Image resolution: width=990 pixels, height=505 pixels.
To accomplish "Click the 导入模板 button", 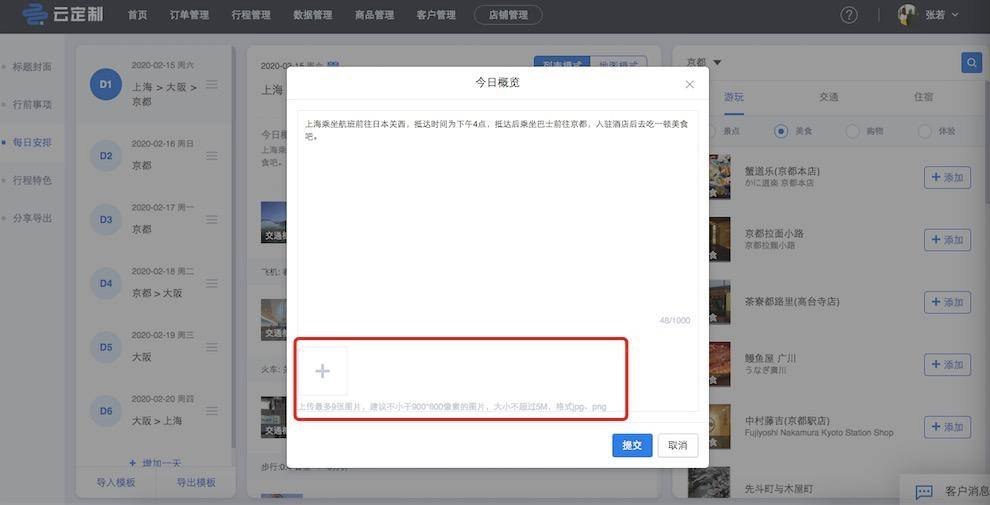I will click(x=116, y=482).
